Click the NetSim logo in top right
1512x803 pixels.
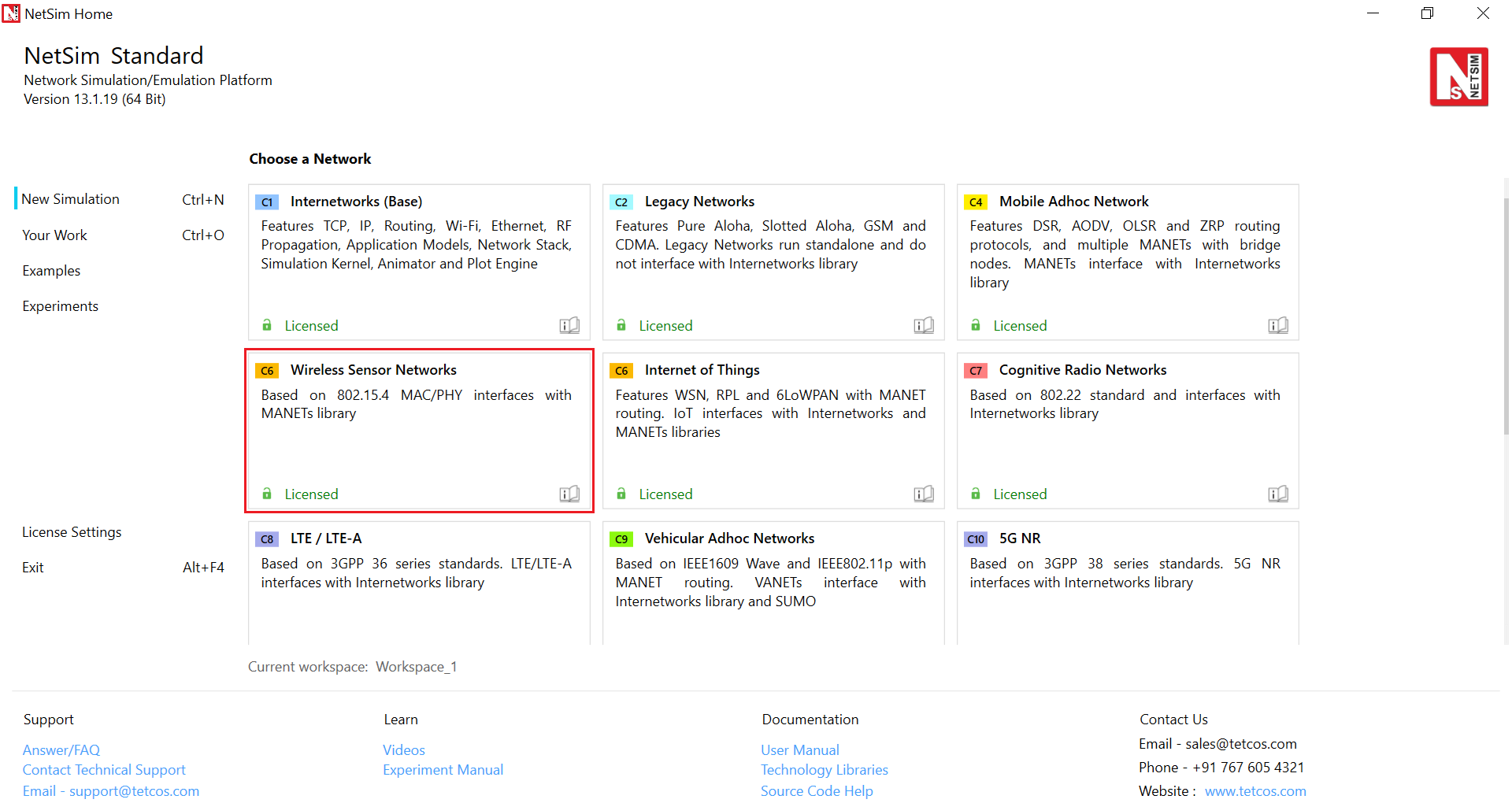1458,77
